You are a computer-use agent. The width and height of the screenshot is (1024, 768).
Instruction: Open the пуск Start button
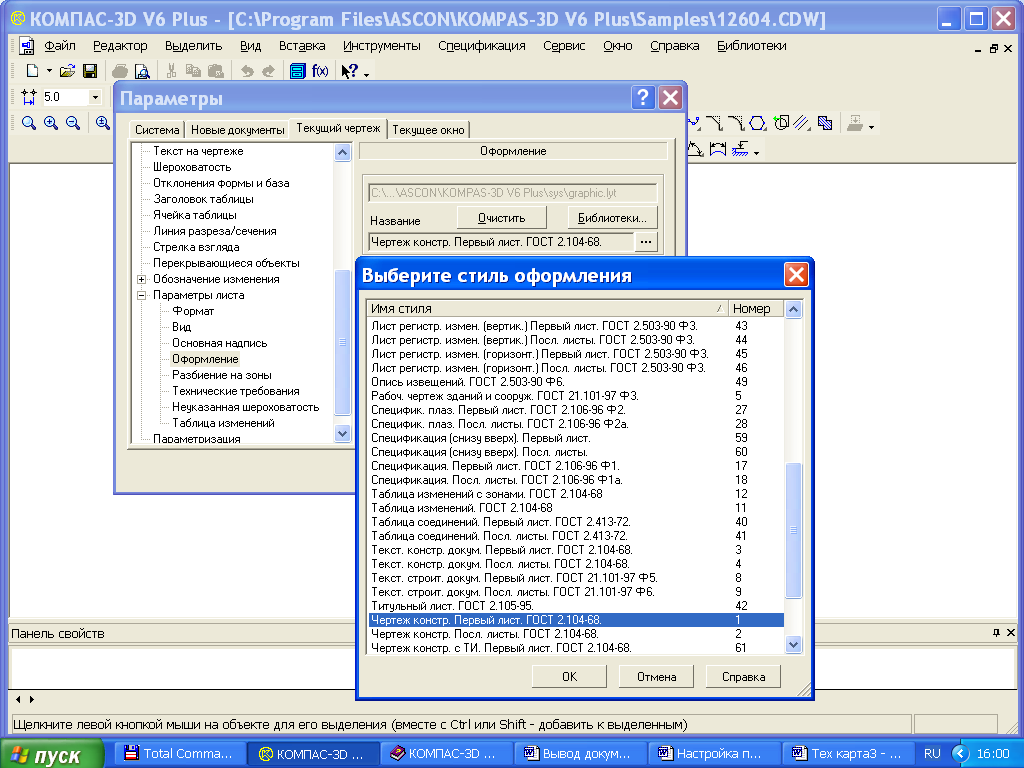(x=52, y=754)
